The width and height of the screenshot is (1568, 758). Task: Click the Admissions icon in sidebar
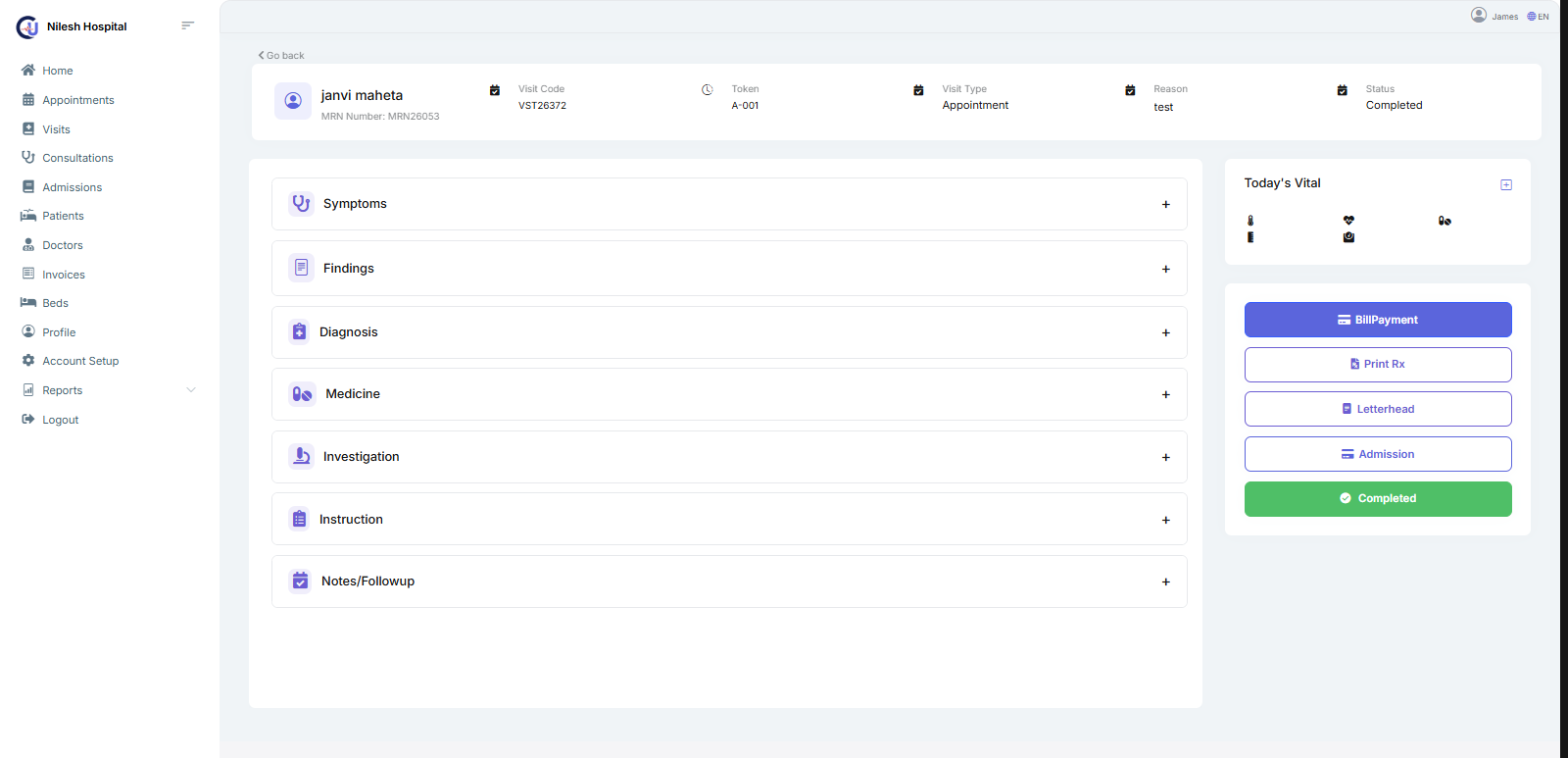28,186
